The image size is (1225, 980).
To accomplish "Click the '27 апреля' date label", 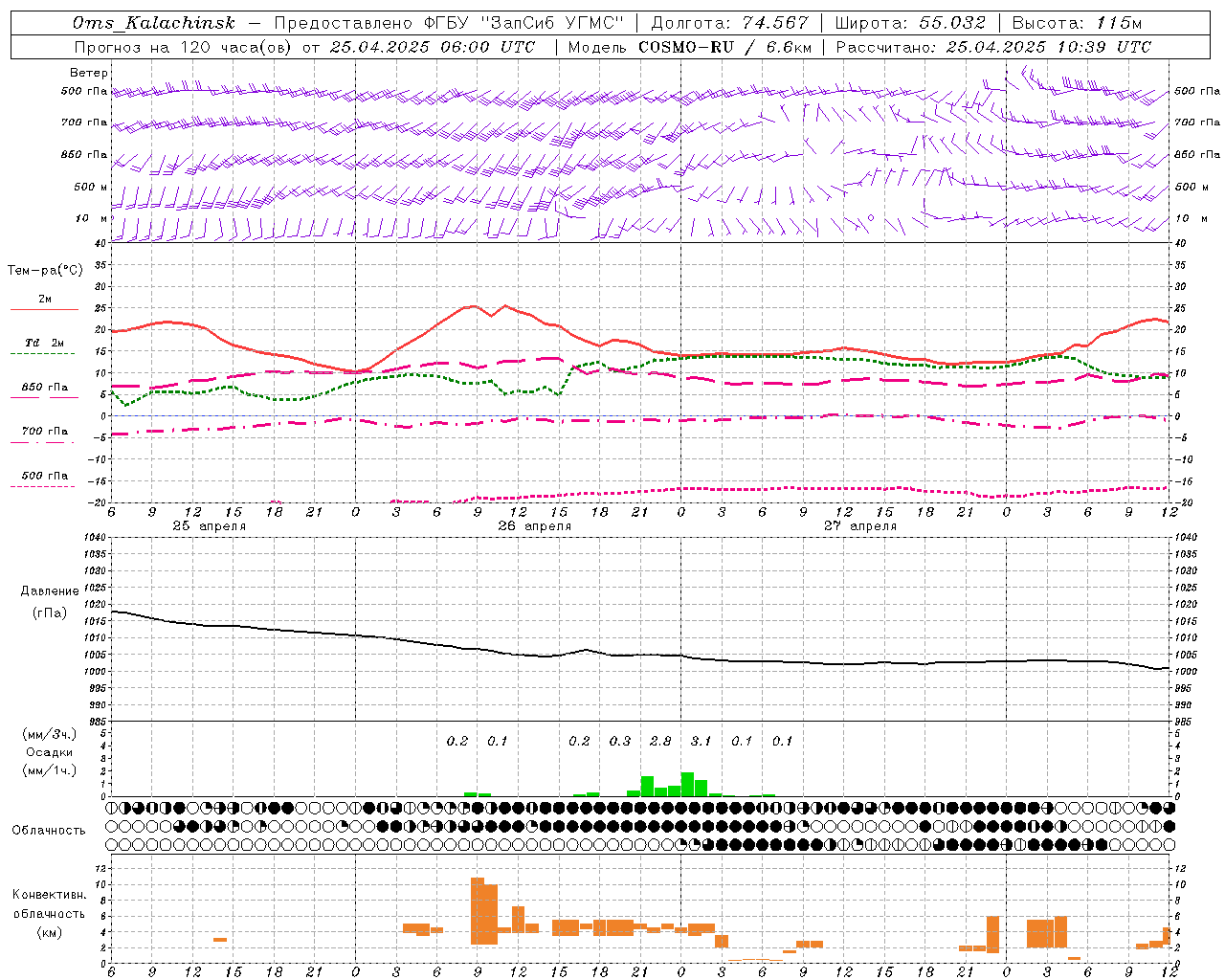I will coord(859,526).
